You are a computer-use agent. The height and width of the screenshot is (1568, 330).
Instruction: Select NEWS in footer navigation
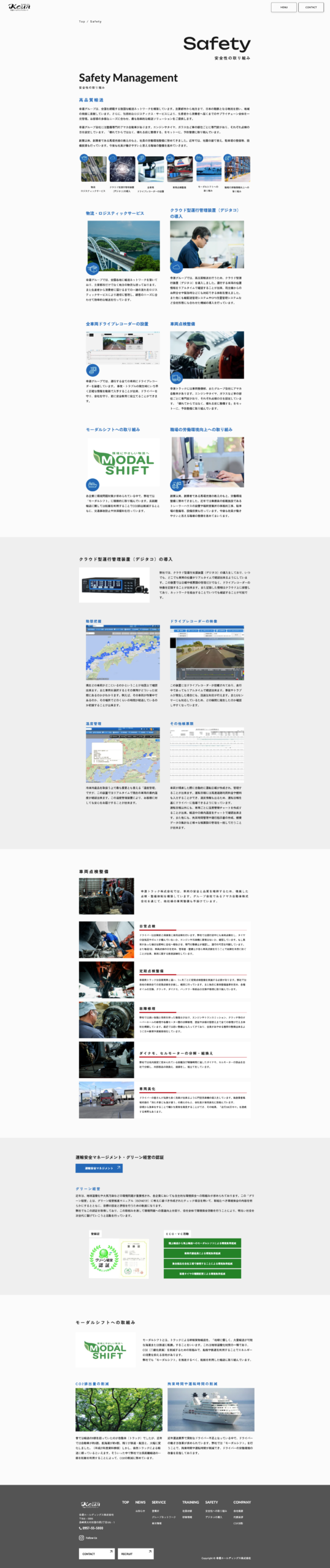click(x=140, y=1502)
